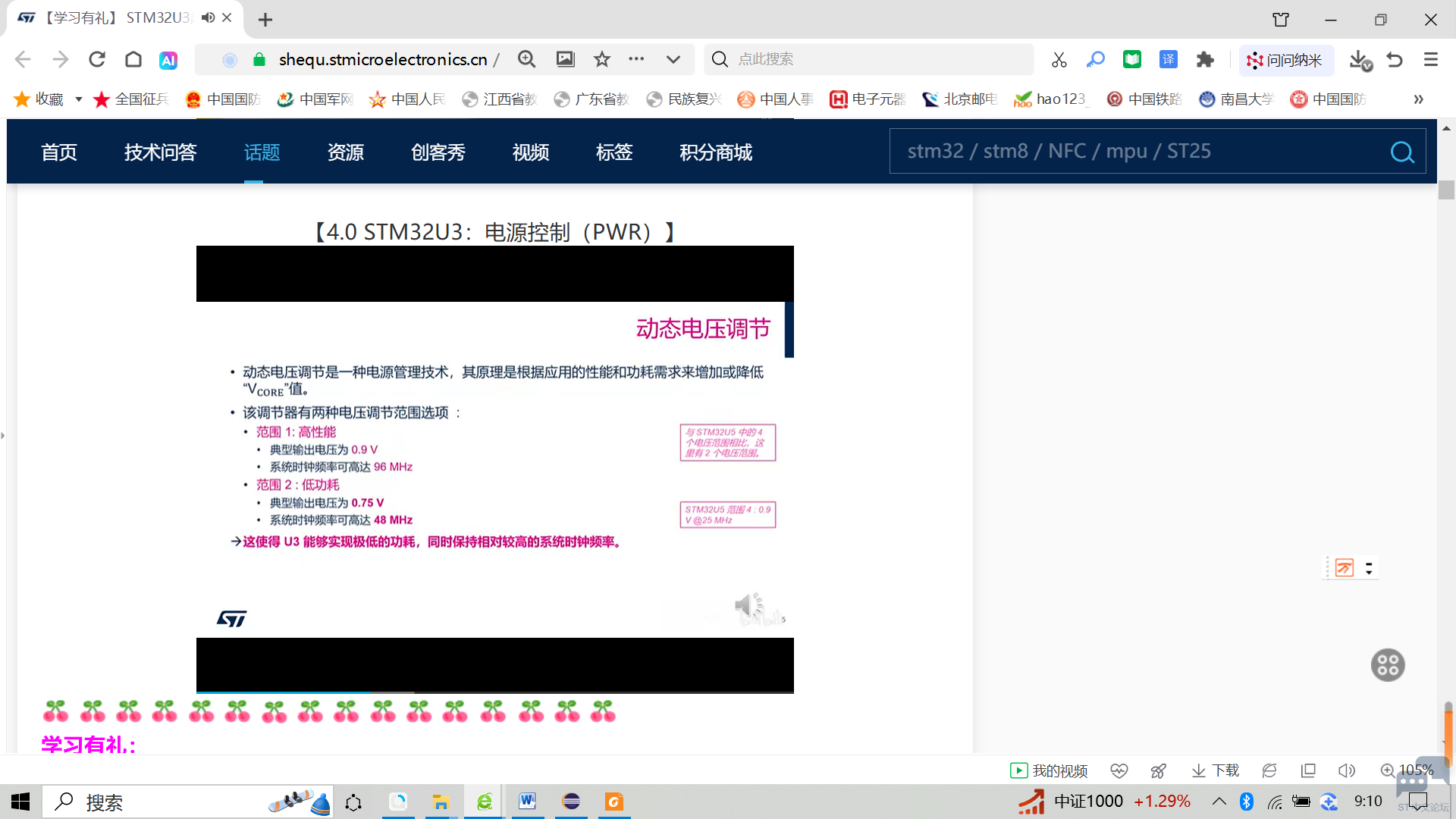1456x819 pixels.
Task: Open the 资源 nav item
Action: (x=346, y=152)
